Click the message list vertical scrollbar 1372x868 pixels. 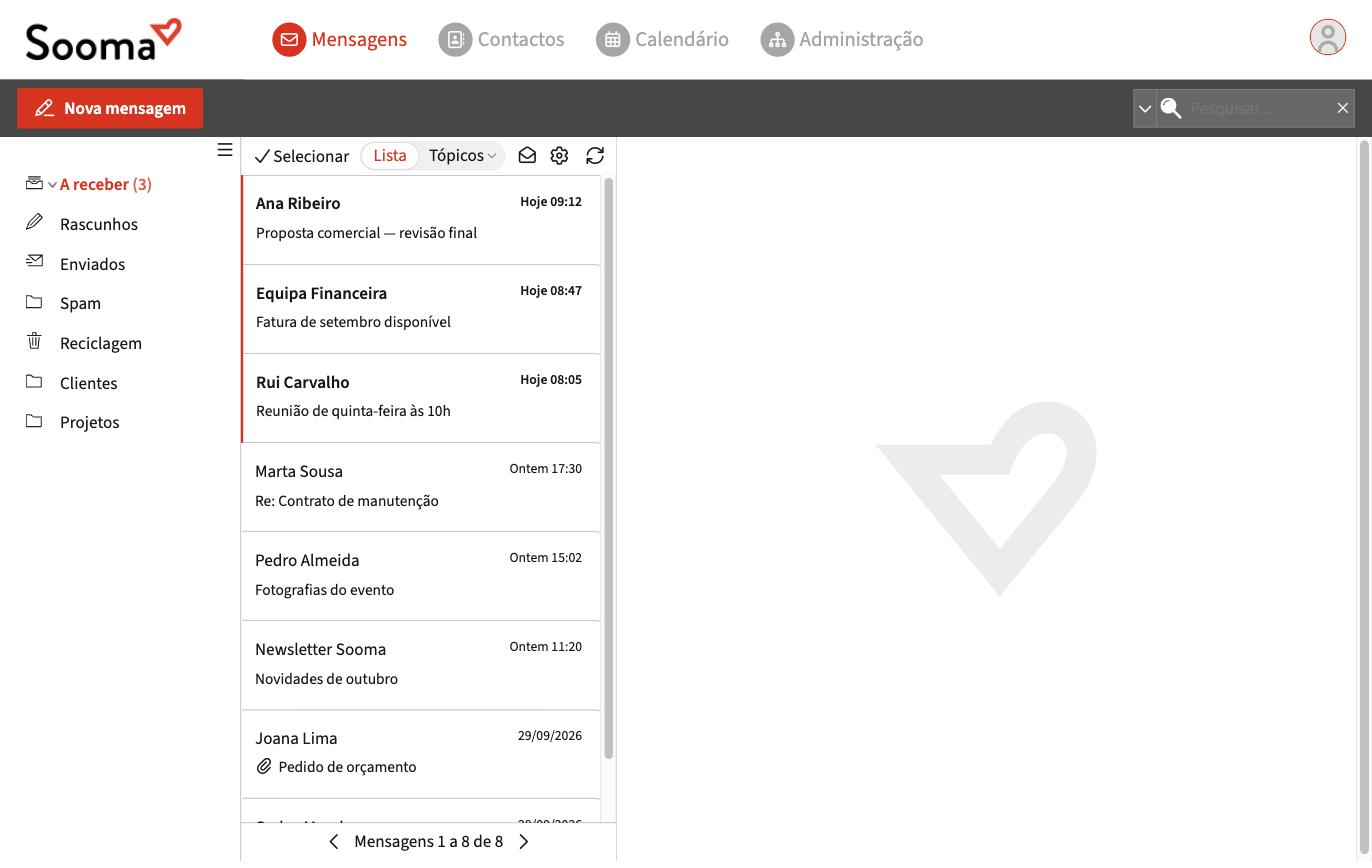tap(608, 468)
